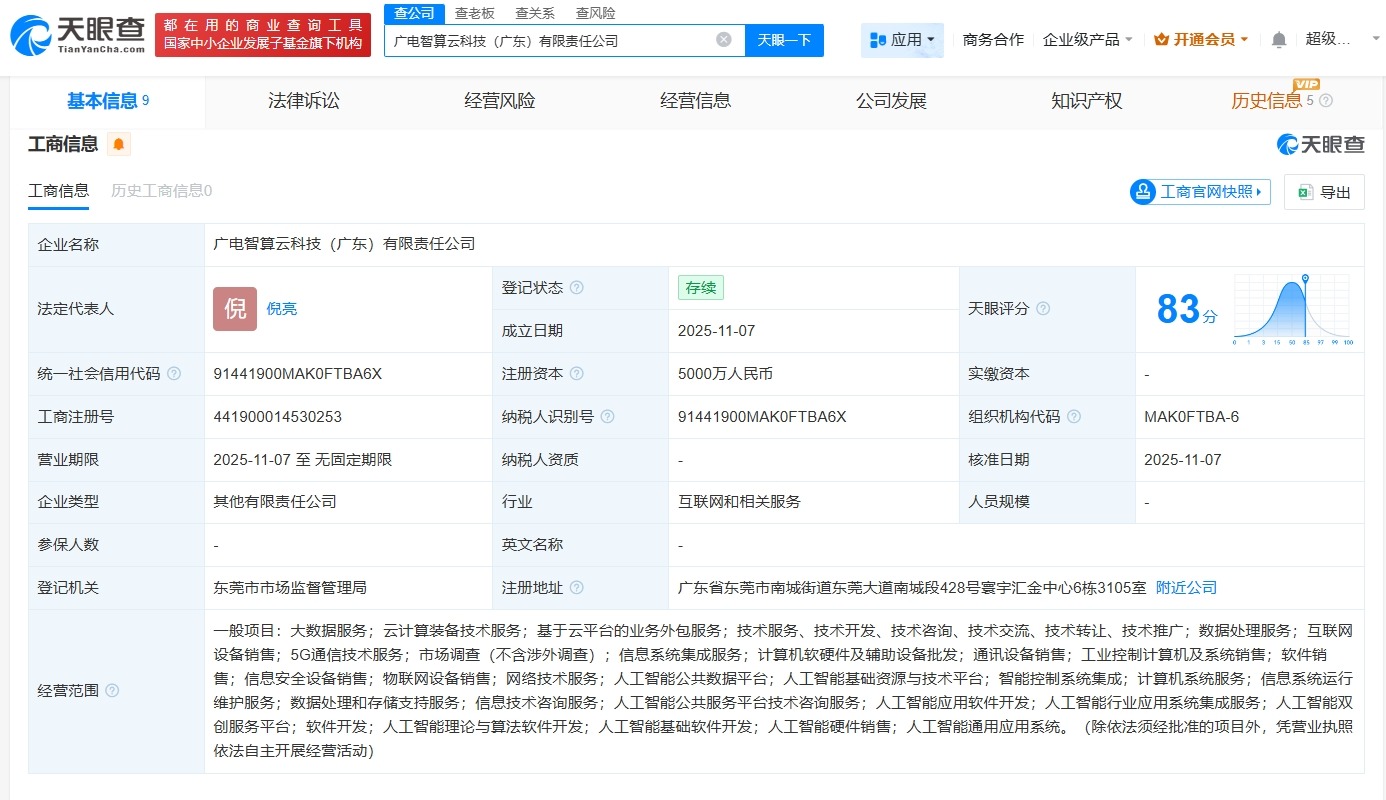Switch to the 法律诉讼 tab

(x=304, y=100)
